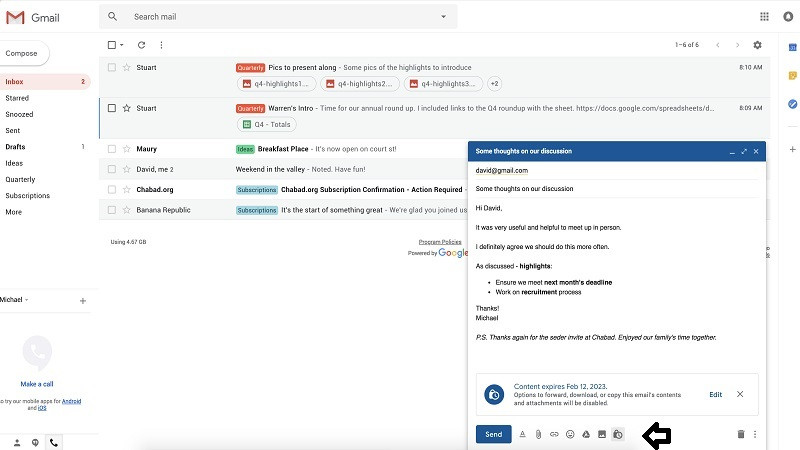Image resolution: width=800 pixels, height=450 pixels.
Task: Show search options dropdown arrow
Action: coord(443,17)
